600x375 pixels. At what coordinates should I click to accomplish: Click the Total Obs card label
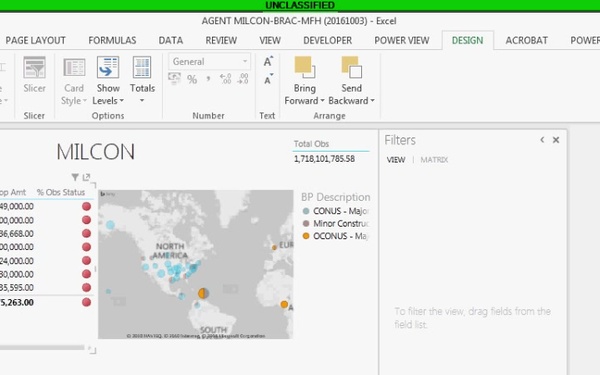(x=311, y=144)
